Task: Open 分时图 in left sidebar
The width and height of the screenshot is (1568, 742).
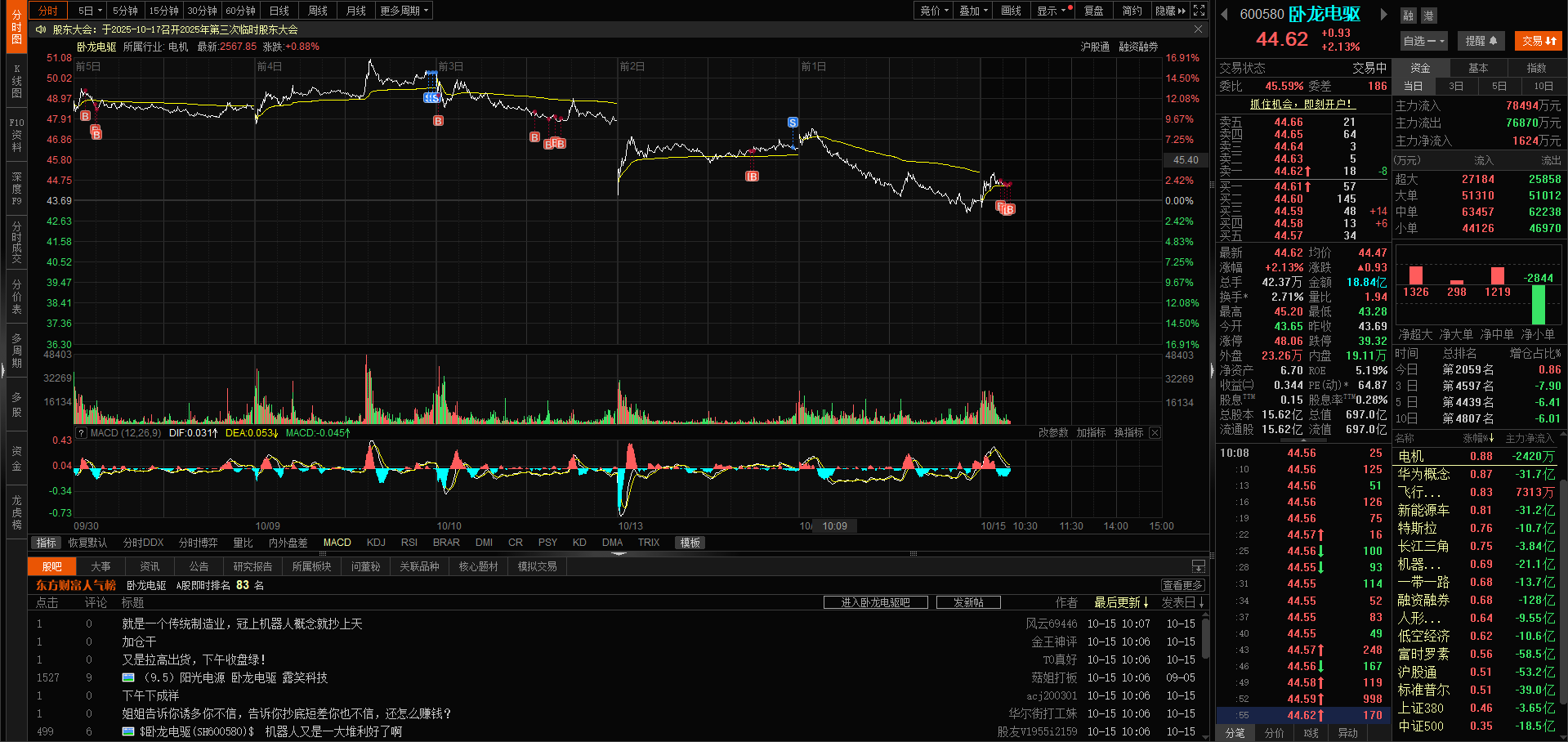Action: [x=16, y=28]
